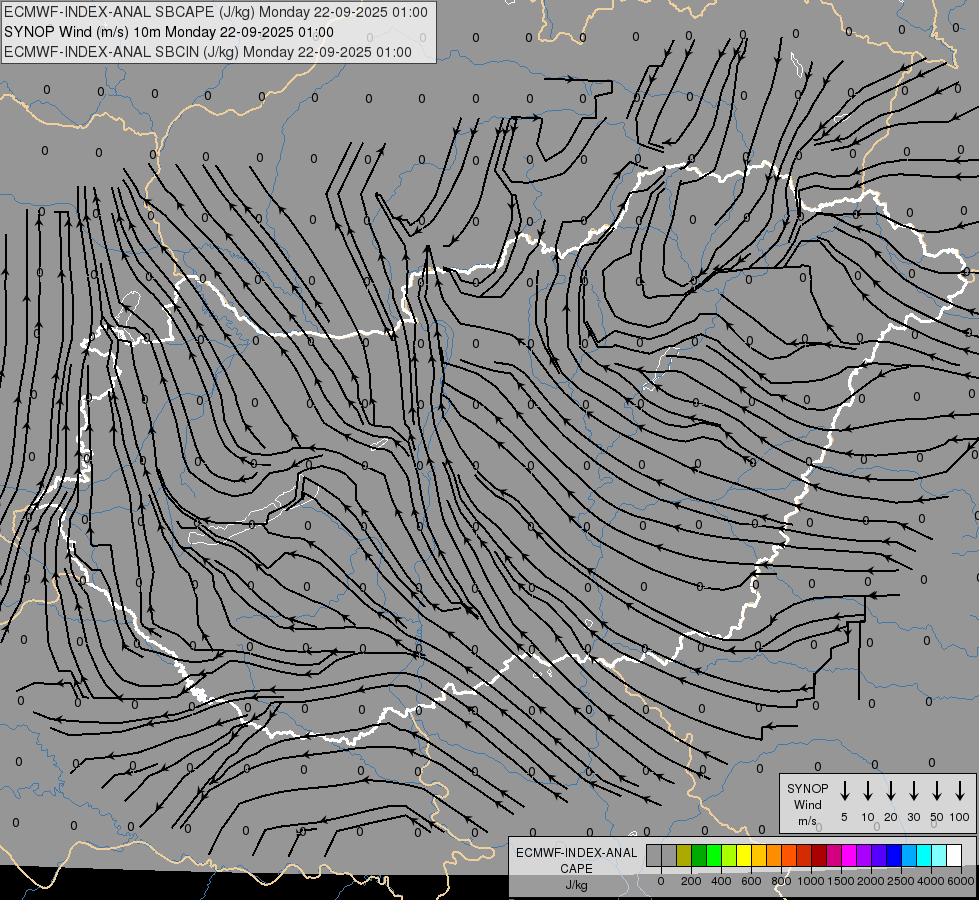Click the SBCIN title line at top
The height and width of the screenshot is (900, 979).
point(208,52)
